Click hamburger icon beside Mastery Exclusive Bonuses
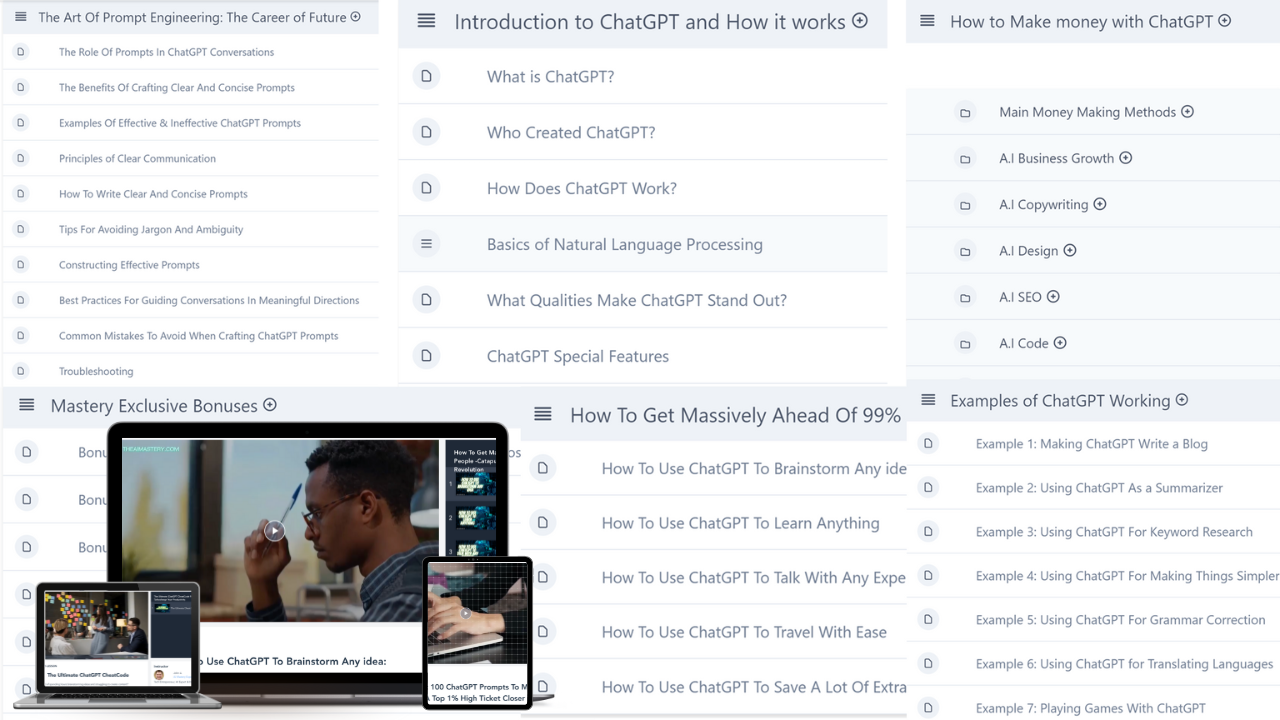Screen dimensions: 1280x720 (27, 405)
